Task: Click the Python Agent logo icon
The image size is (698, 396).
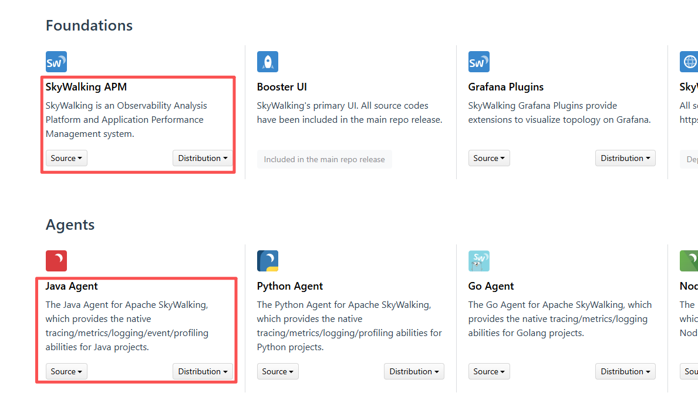Action: (x=268, y=261)
